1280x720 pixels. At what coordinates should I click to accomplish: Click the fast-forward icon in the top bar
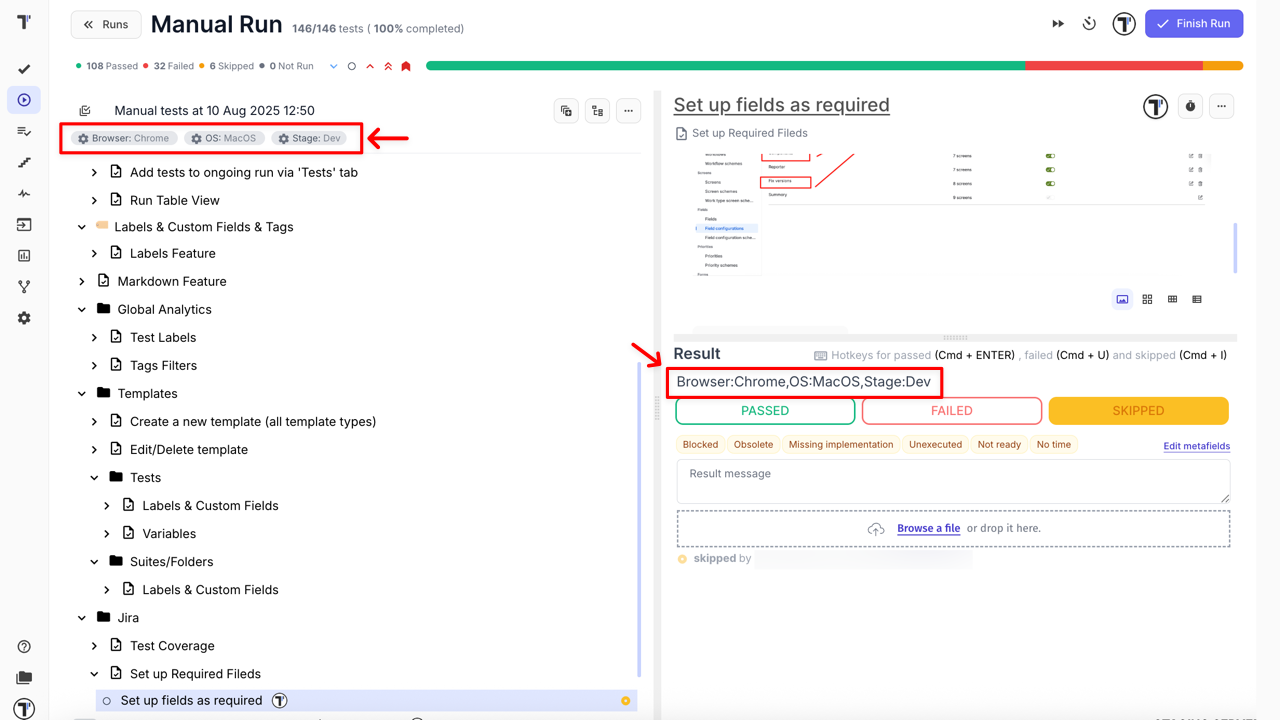[x=1058, y=22]
